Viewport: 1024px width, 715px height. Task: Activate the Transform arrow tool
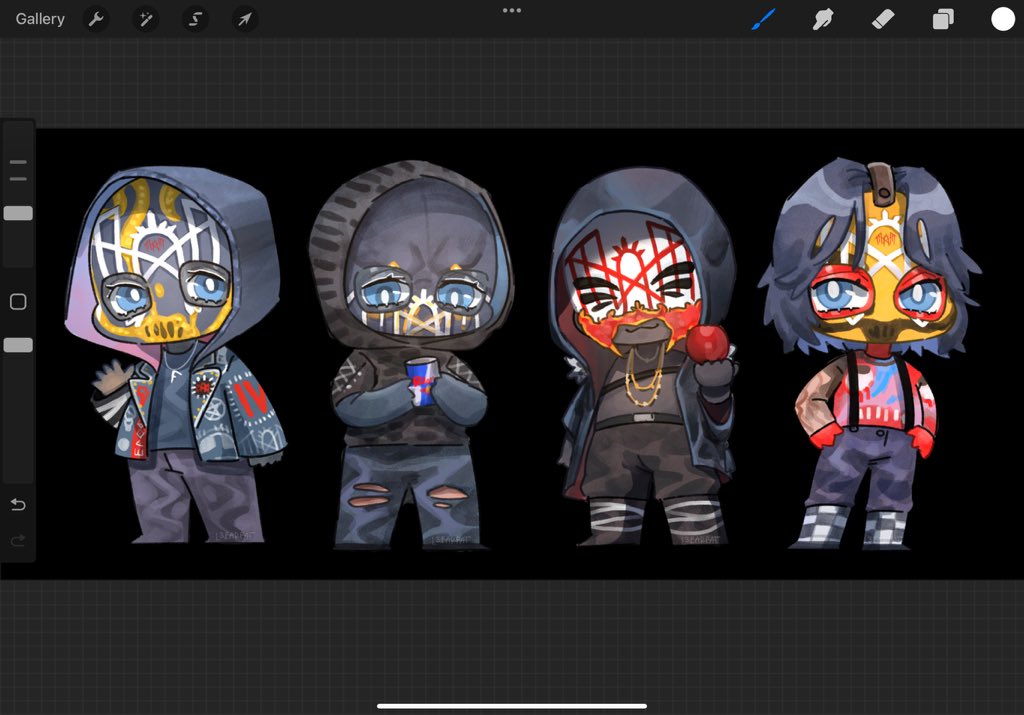[x=245, y=19]
